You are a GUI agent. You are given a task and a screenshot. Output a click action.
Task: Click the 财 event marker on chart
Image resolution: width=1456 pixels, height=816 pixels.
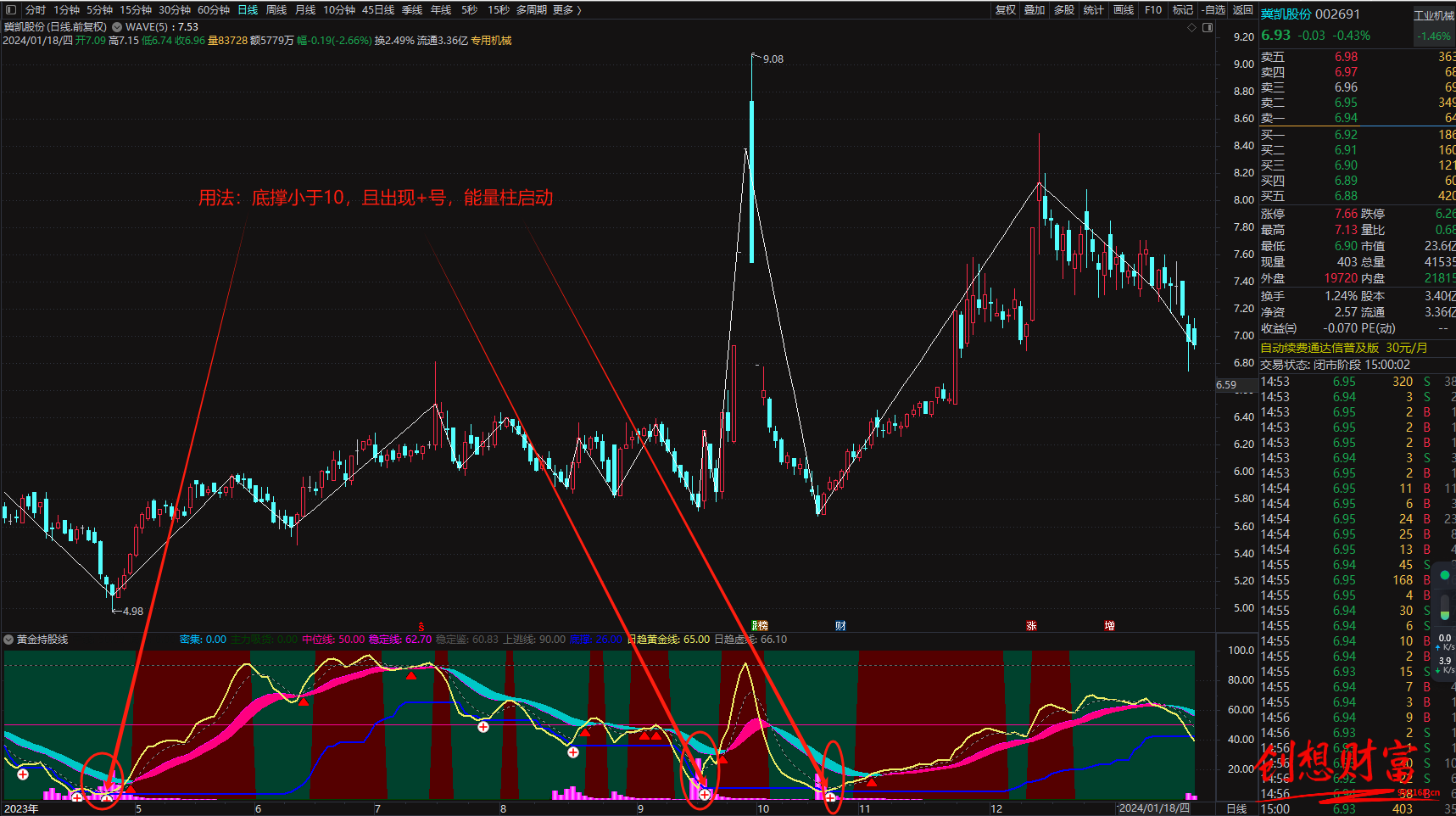840,626
